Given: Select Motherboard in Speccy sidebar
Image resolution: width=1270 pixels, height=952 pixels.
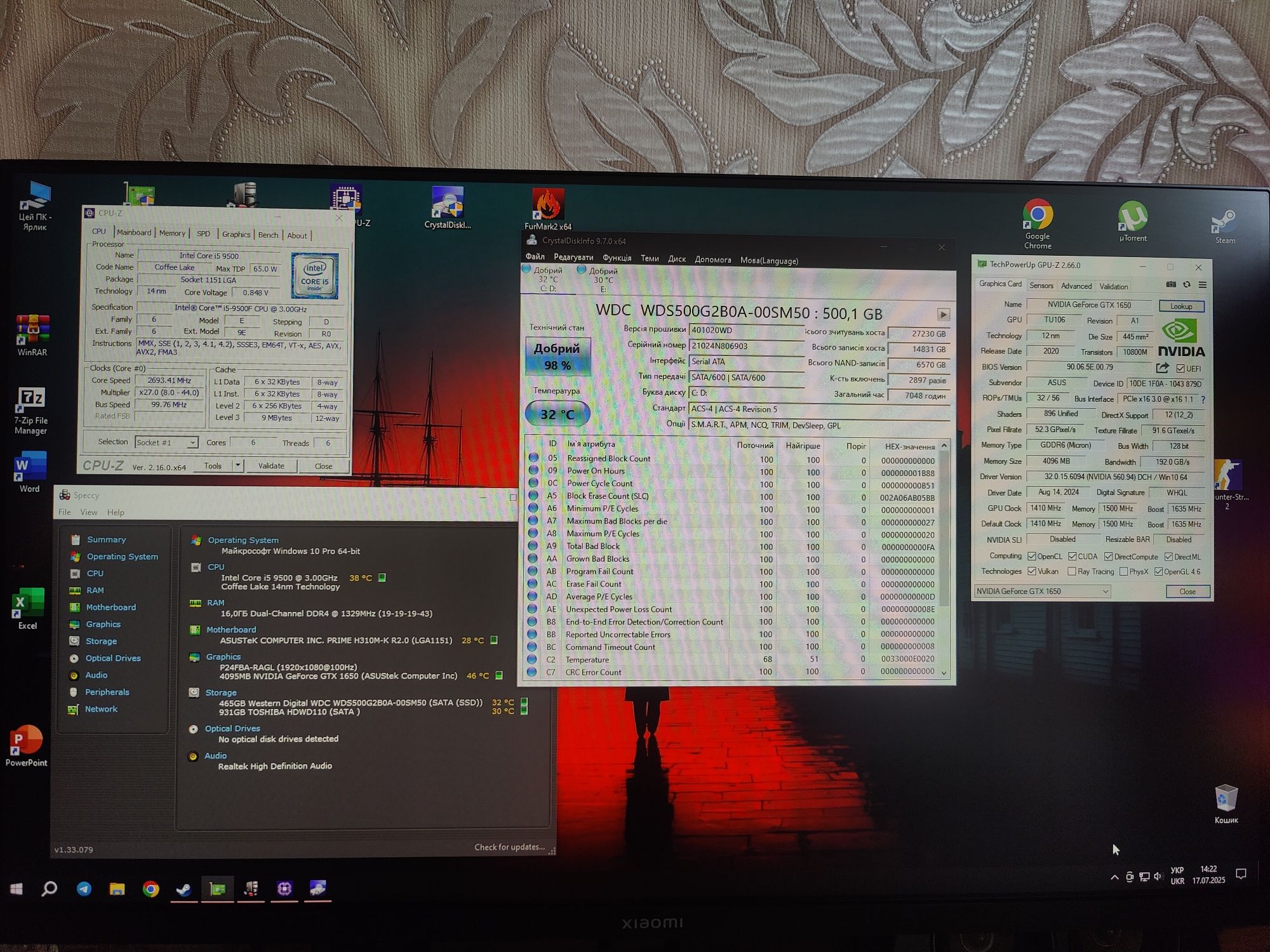Looking at the screenshot, I should coord(110,607).
